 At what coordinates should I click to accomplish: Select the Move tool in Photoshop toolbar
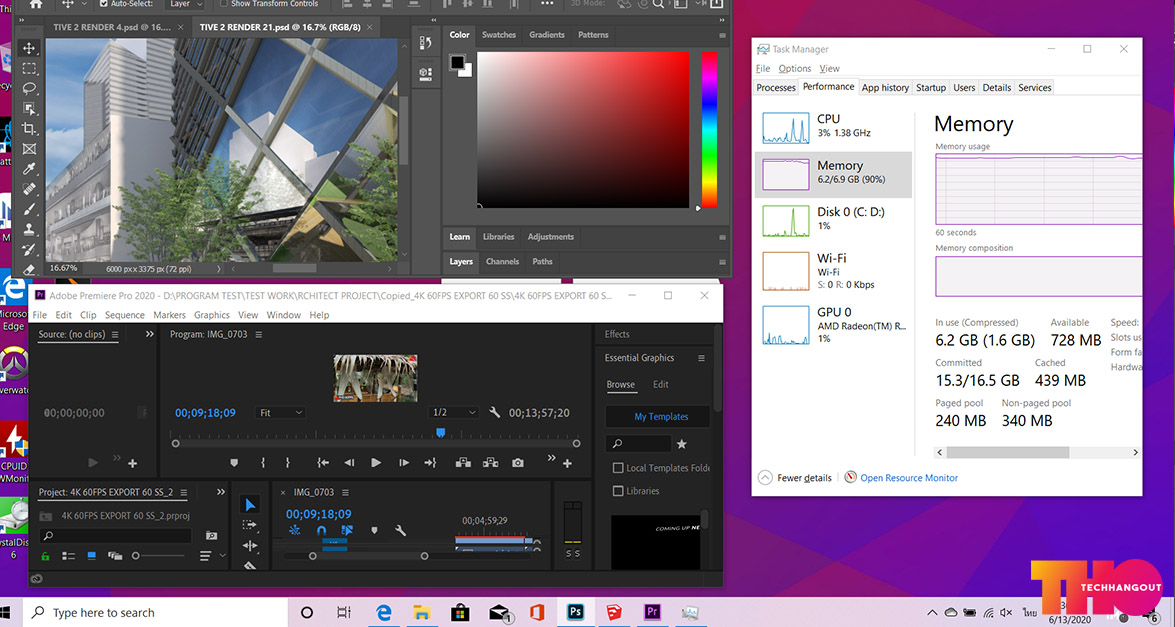click(x=29, y=49)
